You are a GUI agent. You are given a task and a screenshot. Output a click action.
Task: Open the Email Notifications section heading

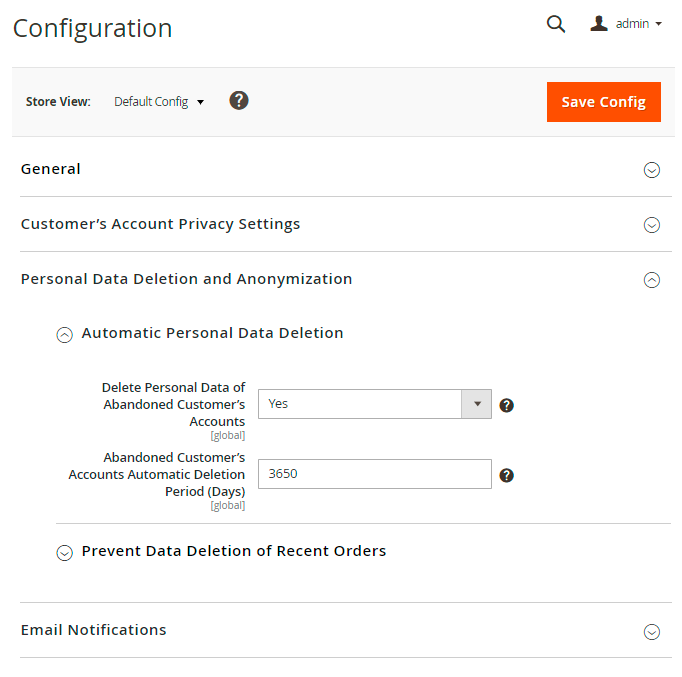coord(94,630)
